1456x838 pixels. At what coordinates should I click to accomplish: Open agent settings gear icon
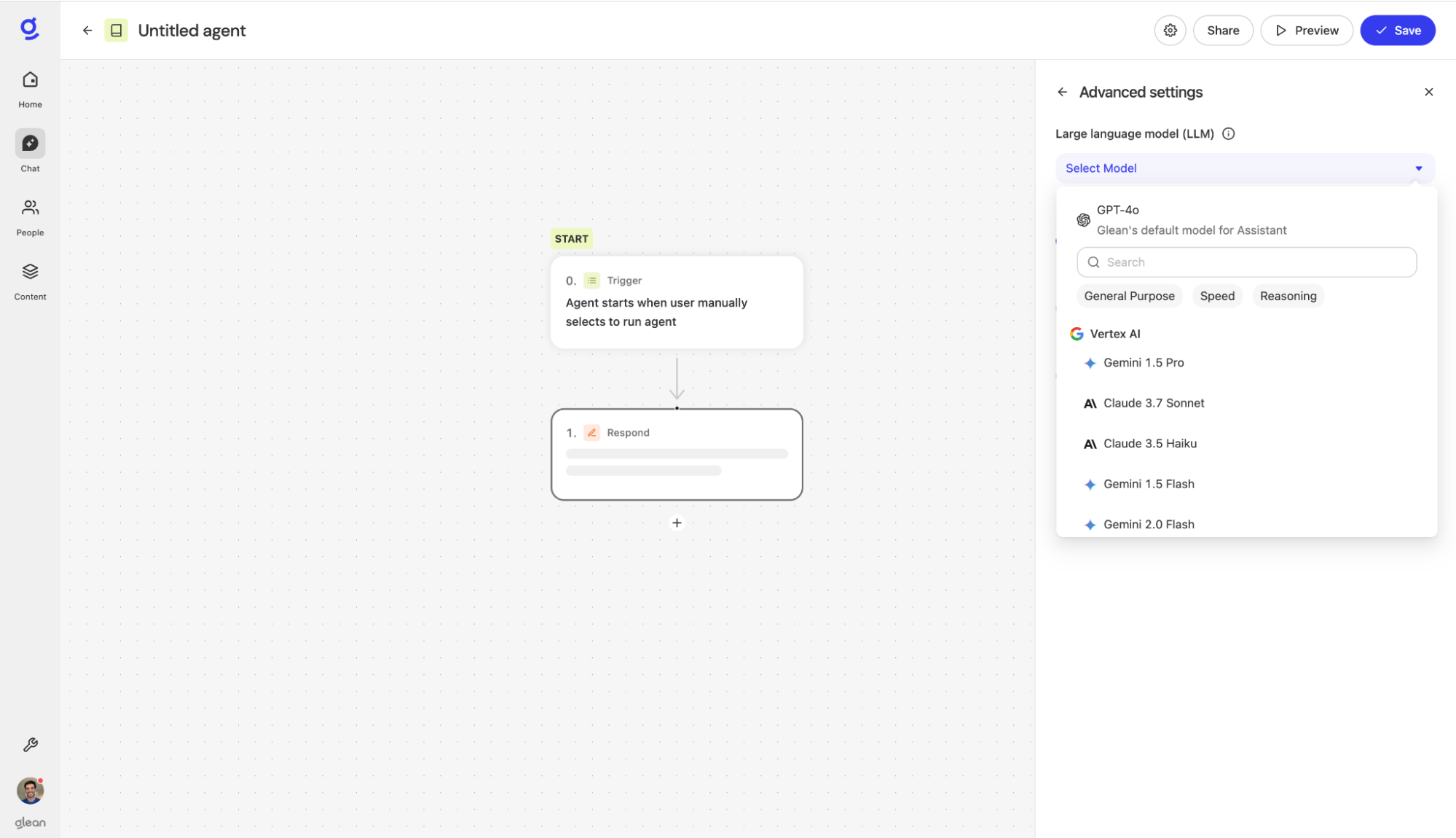1170,31
